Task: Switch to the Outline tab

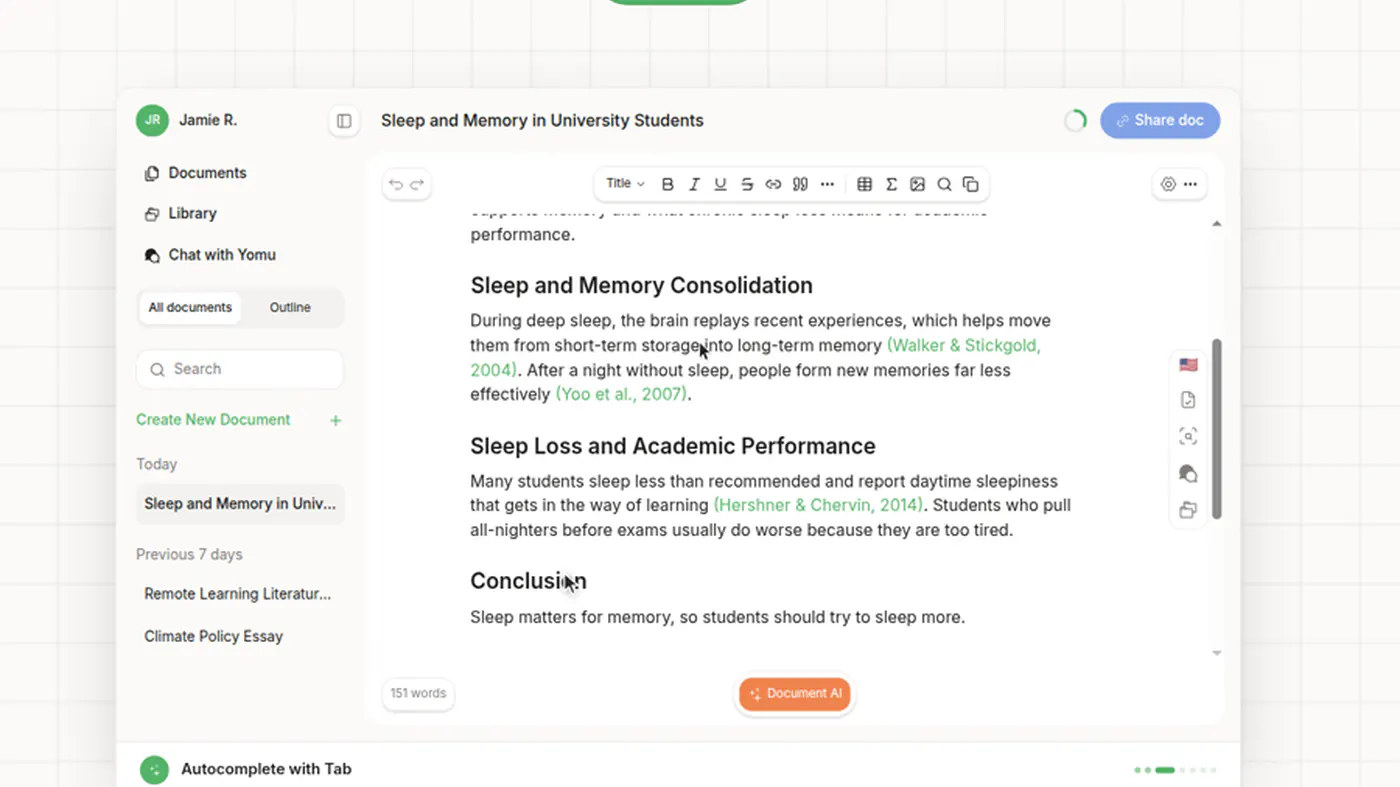Action: (x=290, y=308)
